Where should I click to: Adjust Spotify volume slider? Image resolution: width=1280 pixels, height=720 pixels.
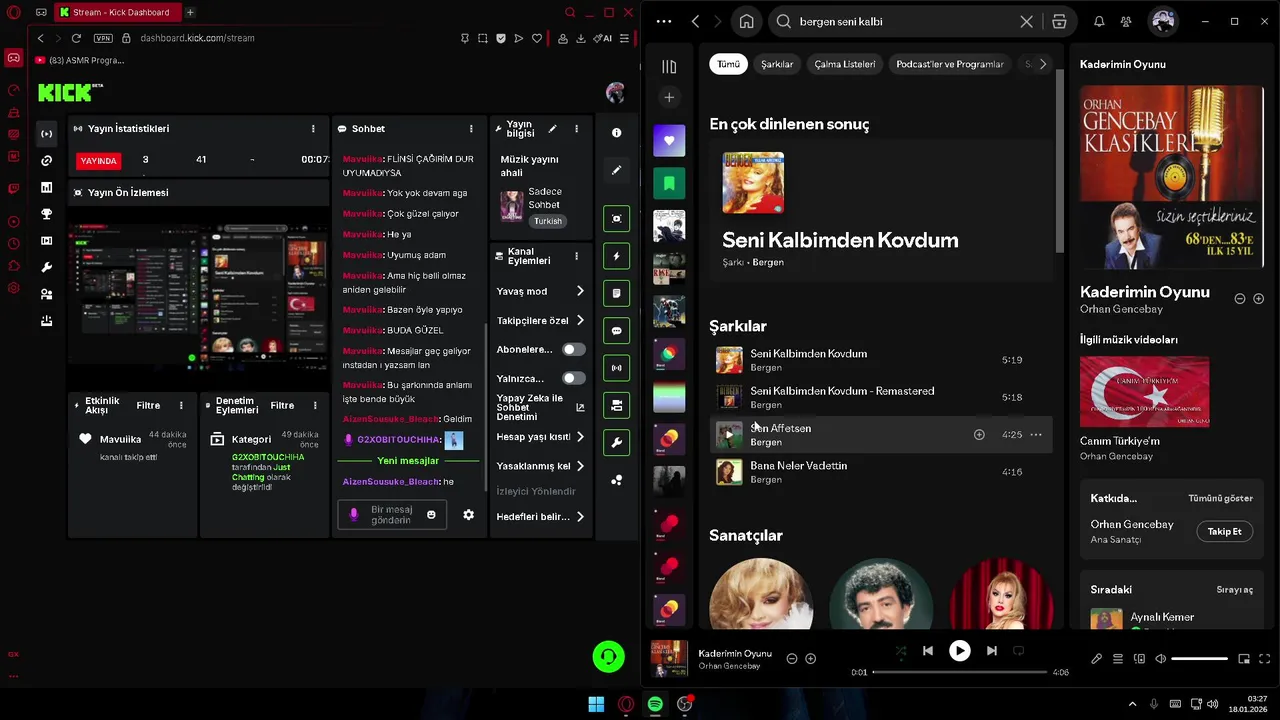click(1199, 659)
